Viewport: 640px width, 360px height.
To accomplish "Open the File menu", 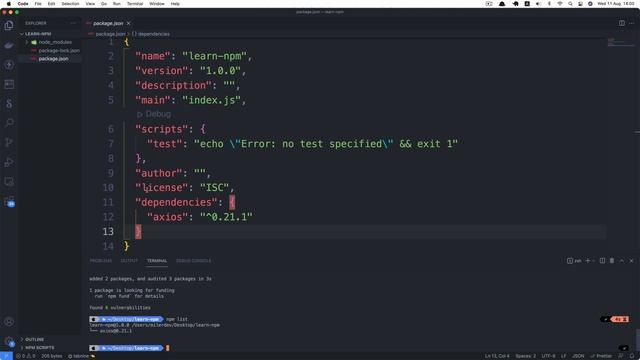I will [38, 4].
